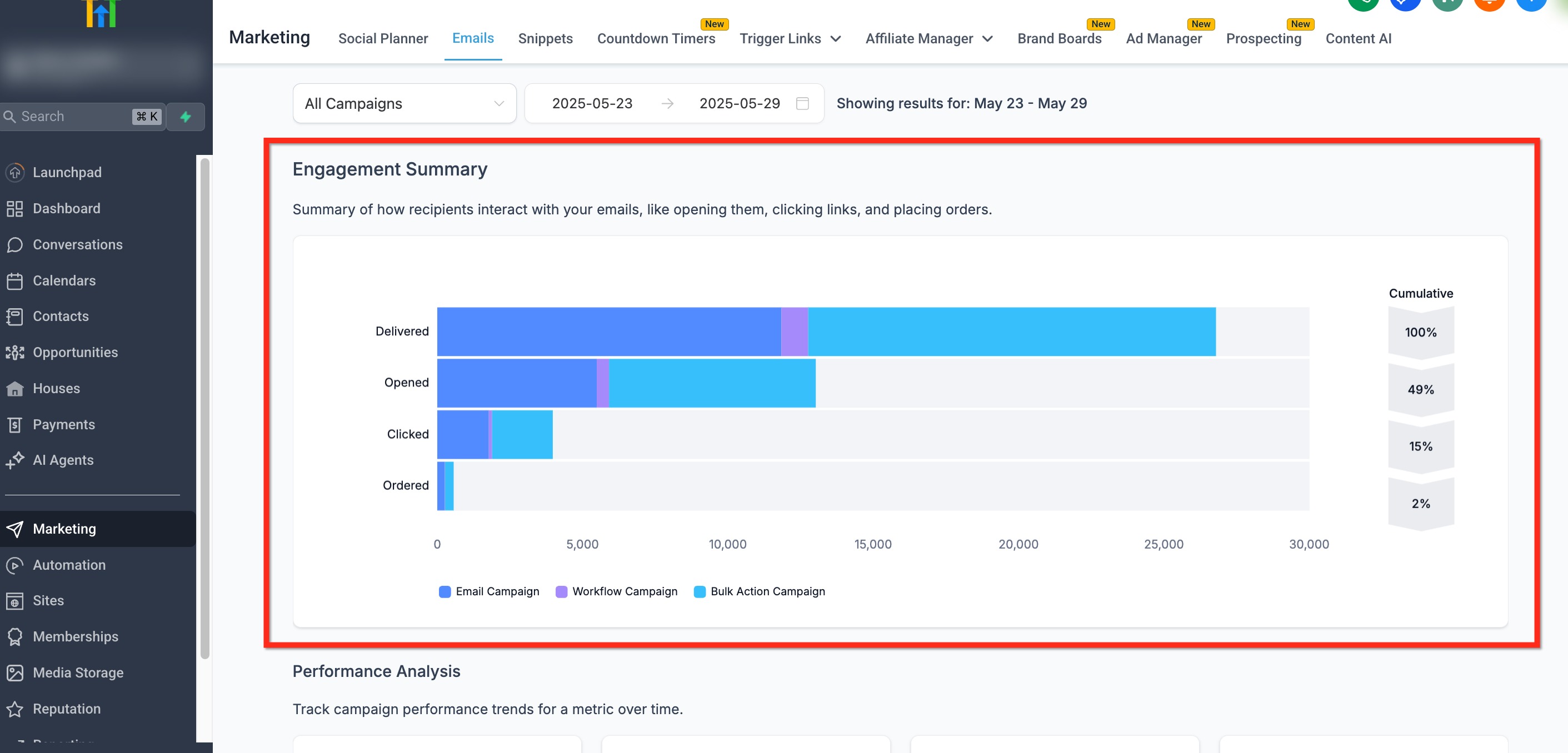
Task: Open the Houses home icon
Action: point(14,388)
